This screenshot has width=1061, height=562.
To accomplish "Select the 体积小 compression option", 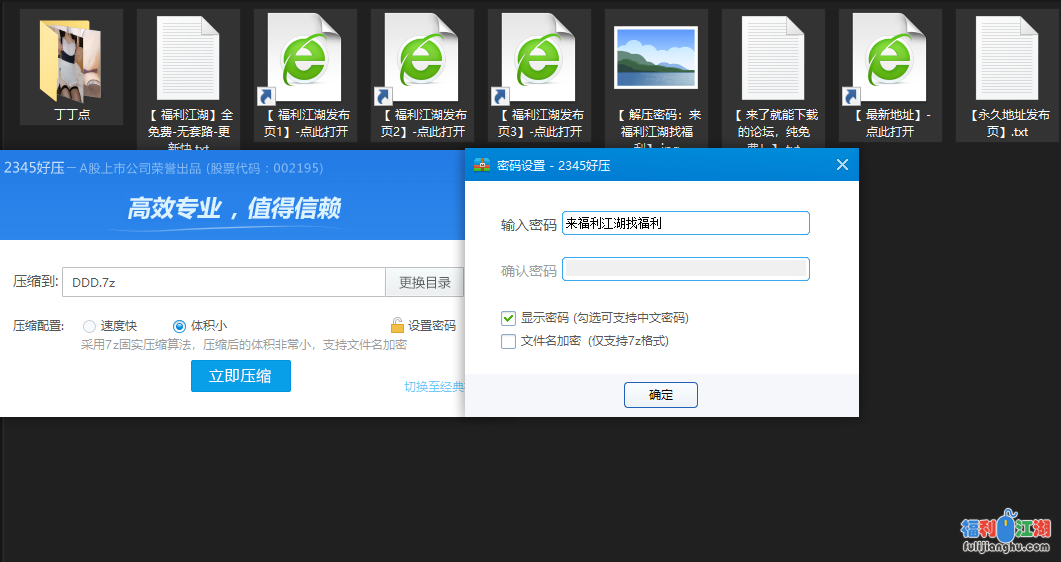I will pos(180,326).
